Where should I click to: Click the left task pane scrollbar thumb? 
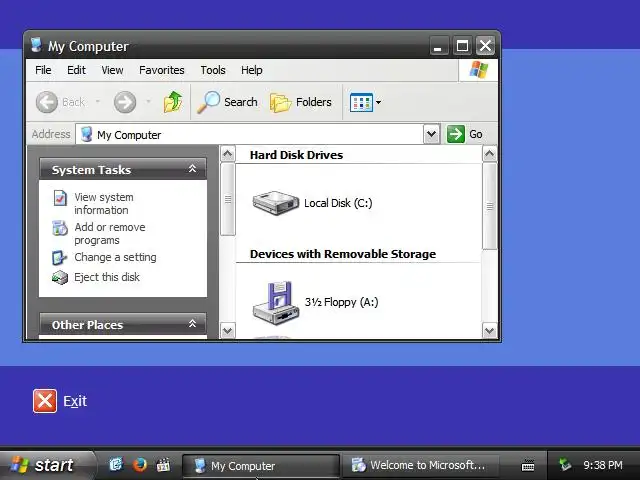click(228, 199)
